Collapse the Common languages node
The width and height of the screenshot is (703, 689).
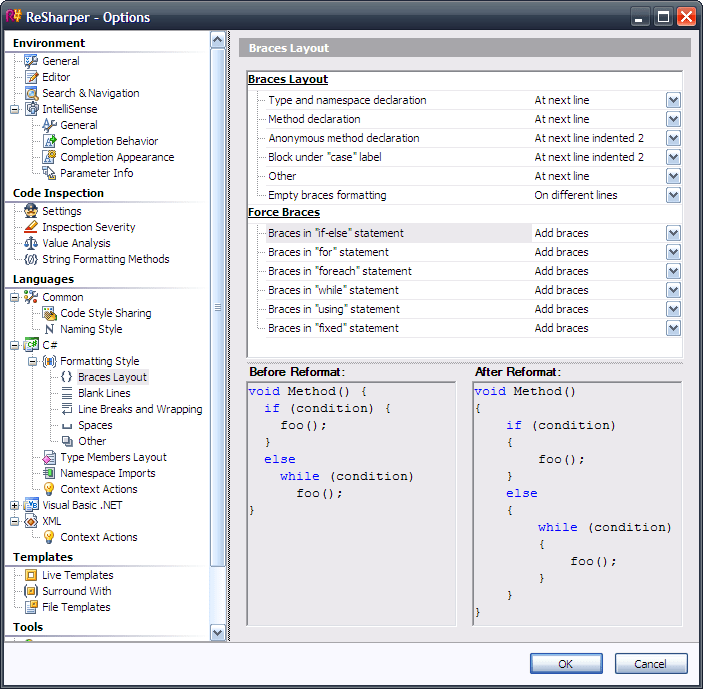pyautogui.click(x=14, y=297)
